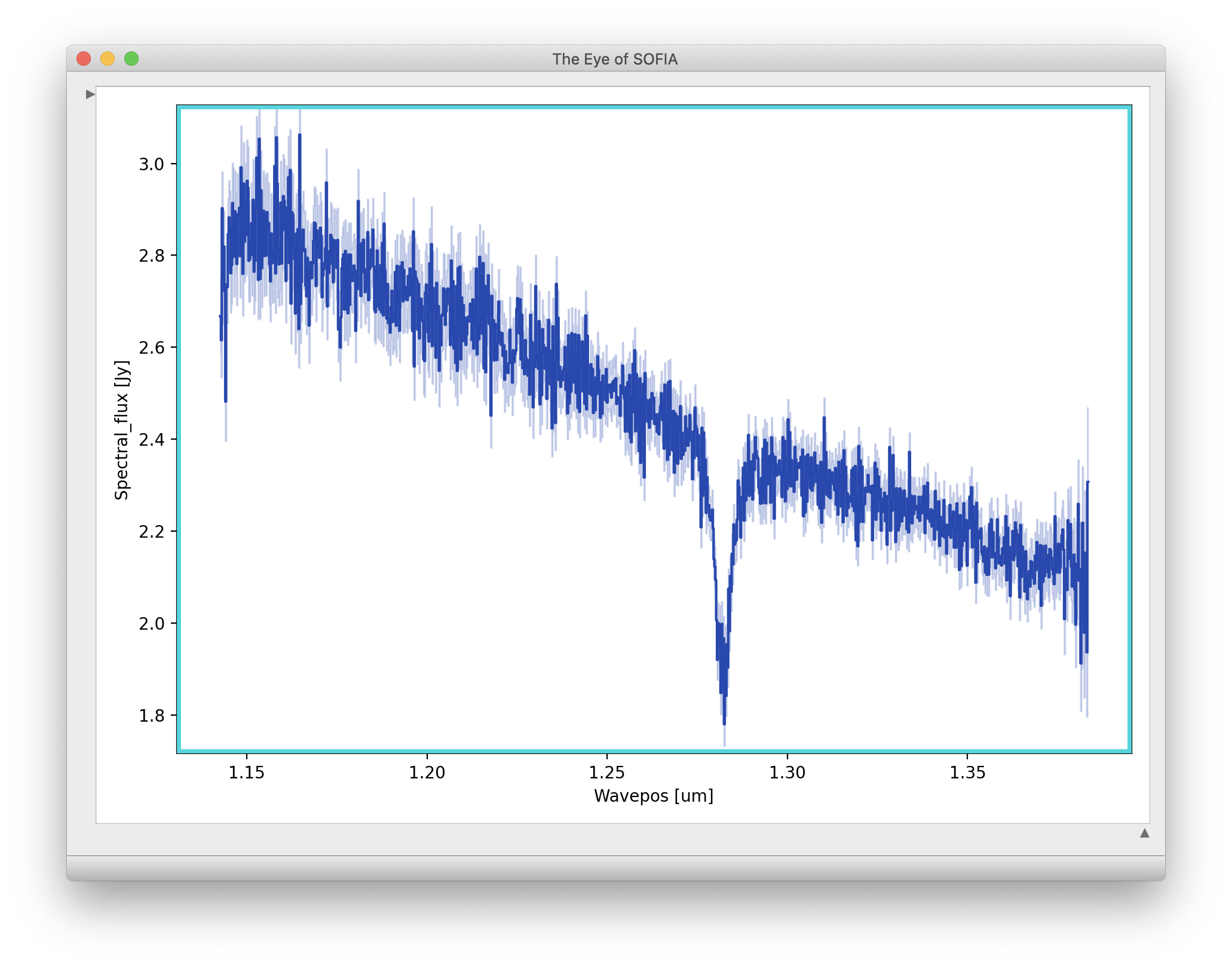Screen dimensions: 1232x969
Task: Expand the bottom-right file info triangle
Action: pos(1144,832)
